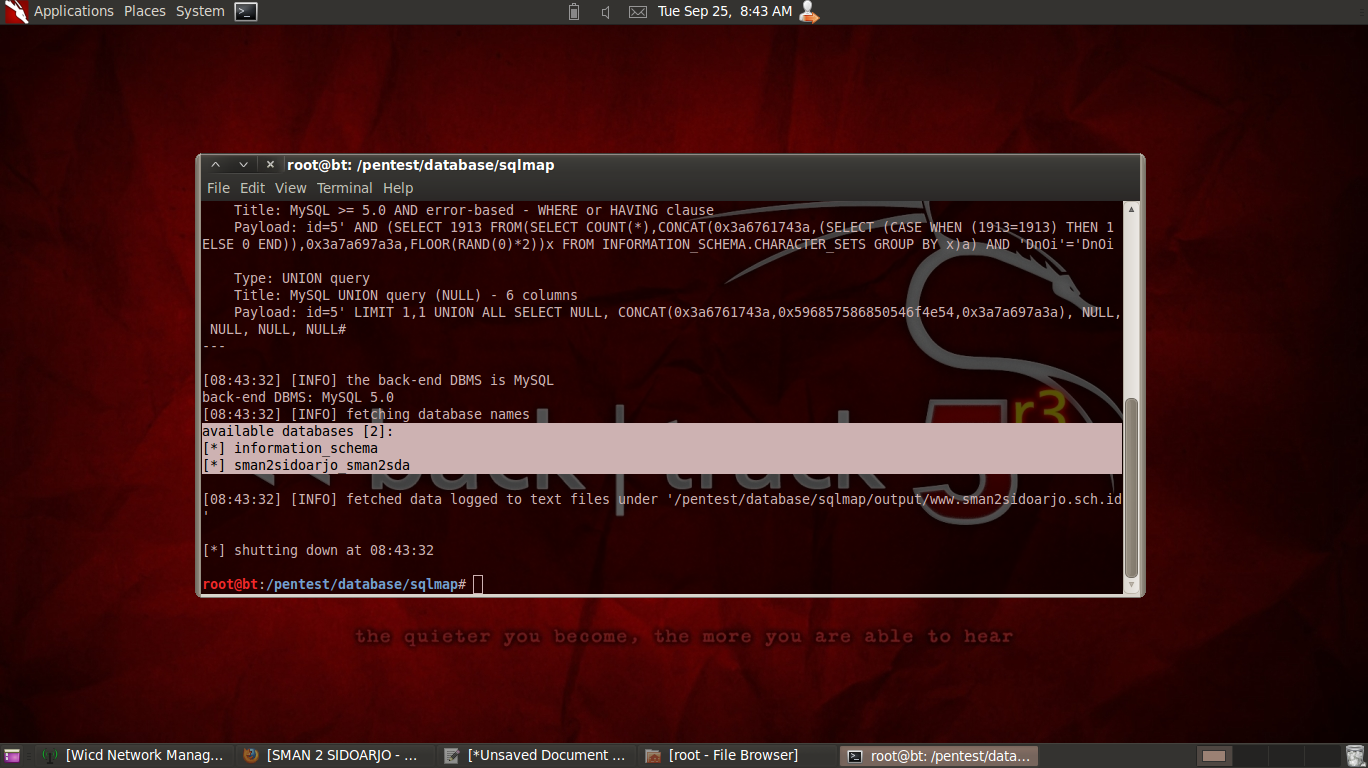Switch to Wicd Network Manager window
The image size is (1368, 768).
point(134,756)
